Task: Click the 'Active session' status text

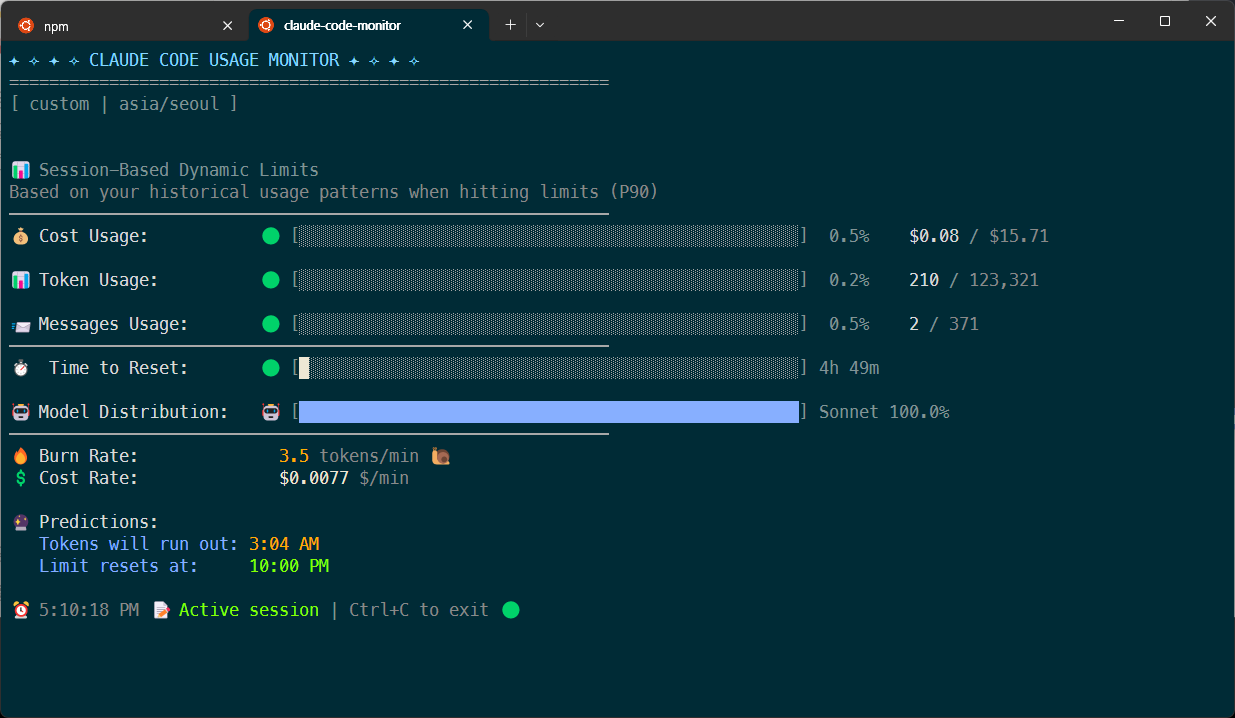Action: pos(249,610)
